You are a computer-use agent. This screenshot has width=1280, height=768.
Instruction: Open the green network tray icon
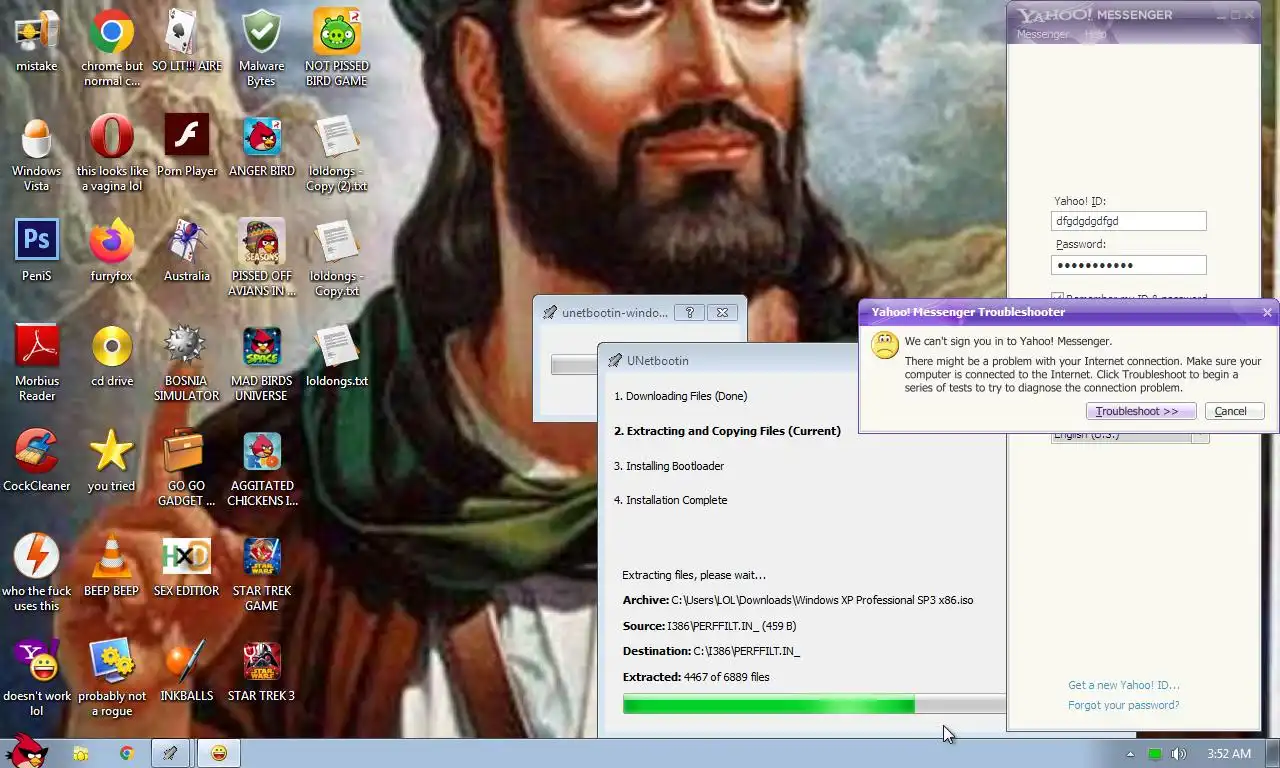[x=1155, y=754]
